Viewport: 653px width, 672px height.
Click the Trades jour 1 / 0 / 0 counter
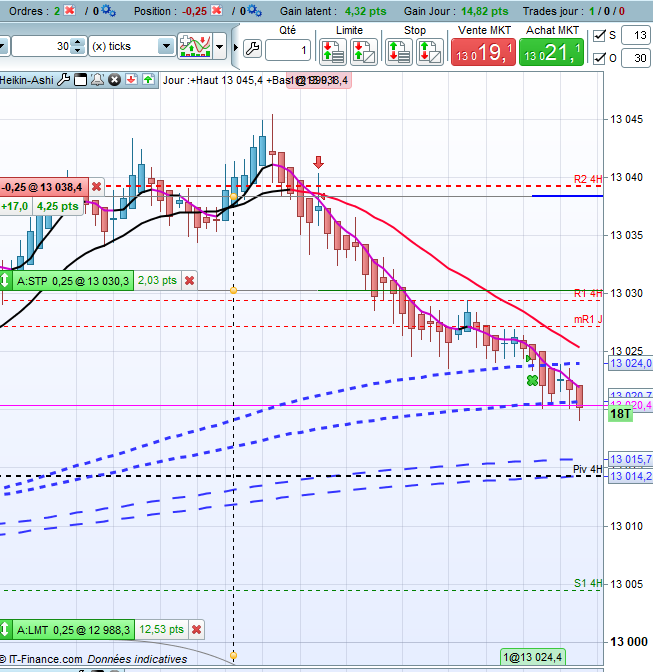click(x=607, y=11)
